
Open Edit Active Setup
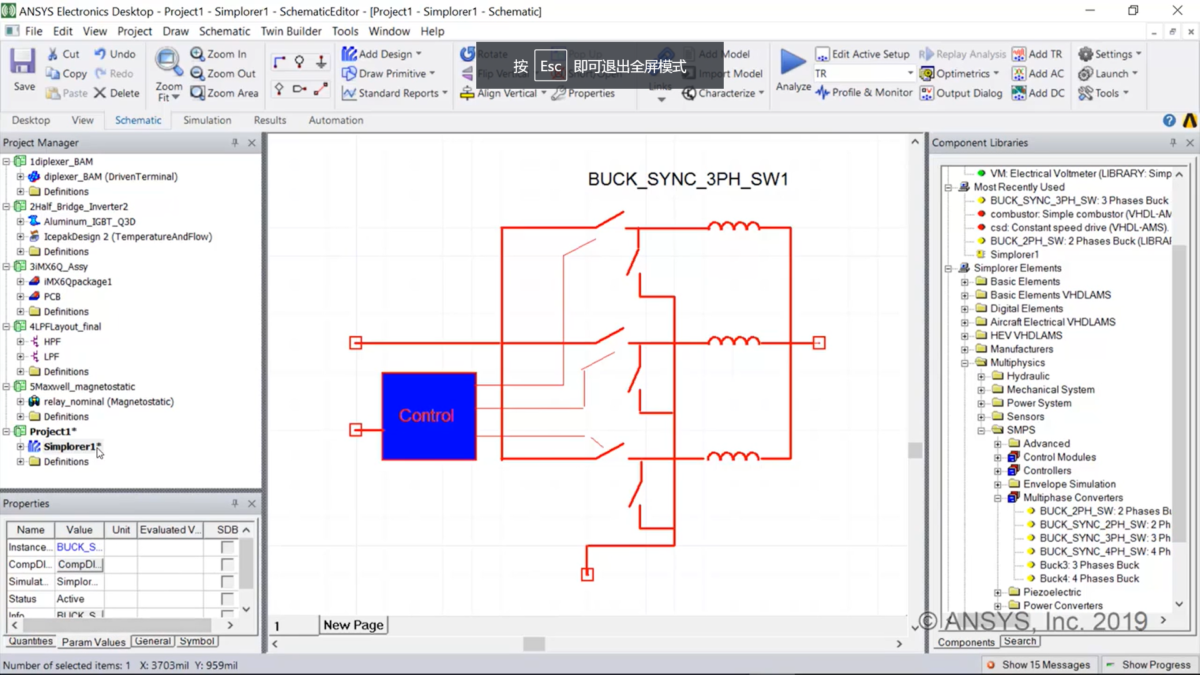coord(862,54)
